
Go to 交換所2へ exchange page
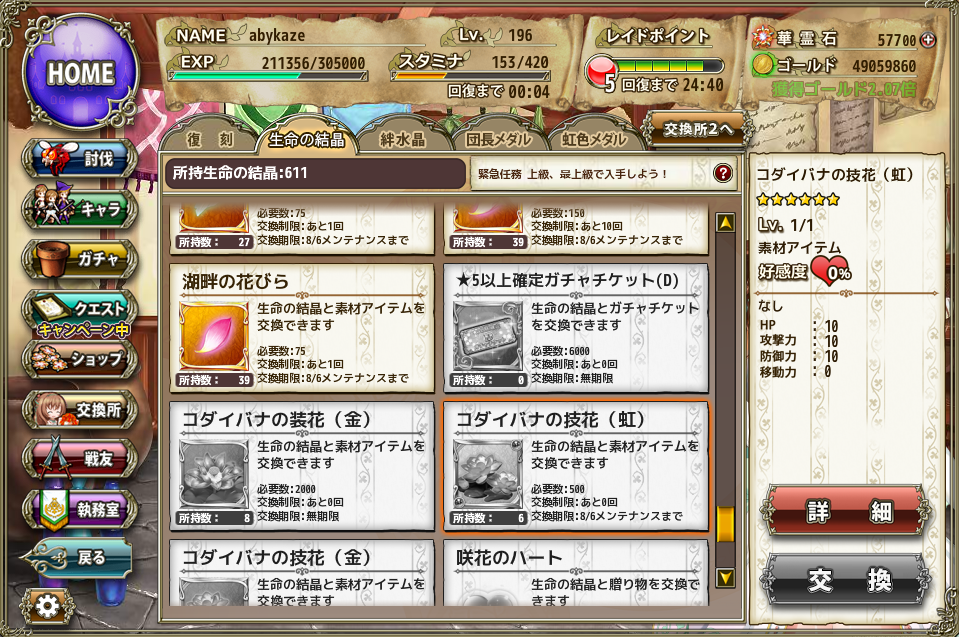697,129
